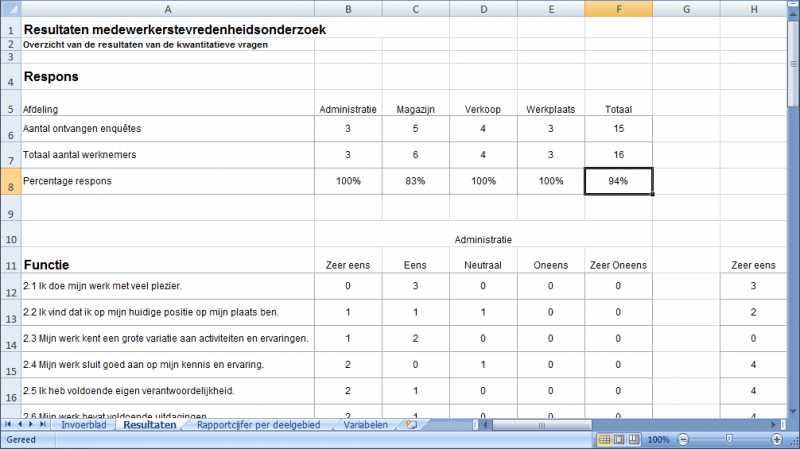Click the 'Respons' heading cell
The width and height of the screenshot is (800, 449).
tap(168, 77)
